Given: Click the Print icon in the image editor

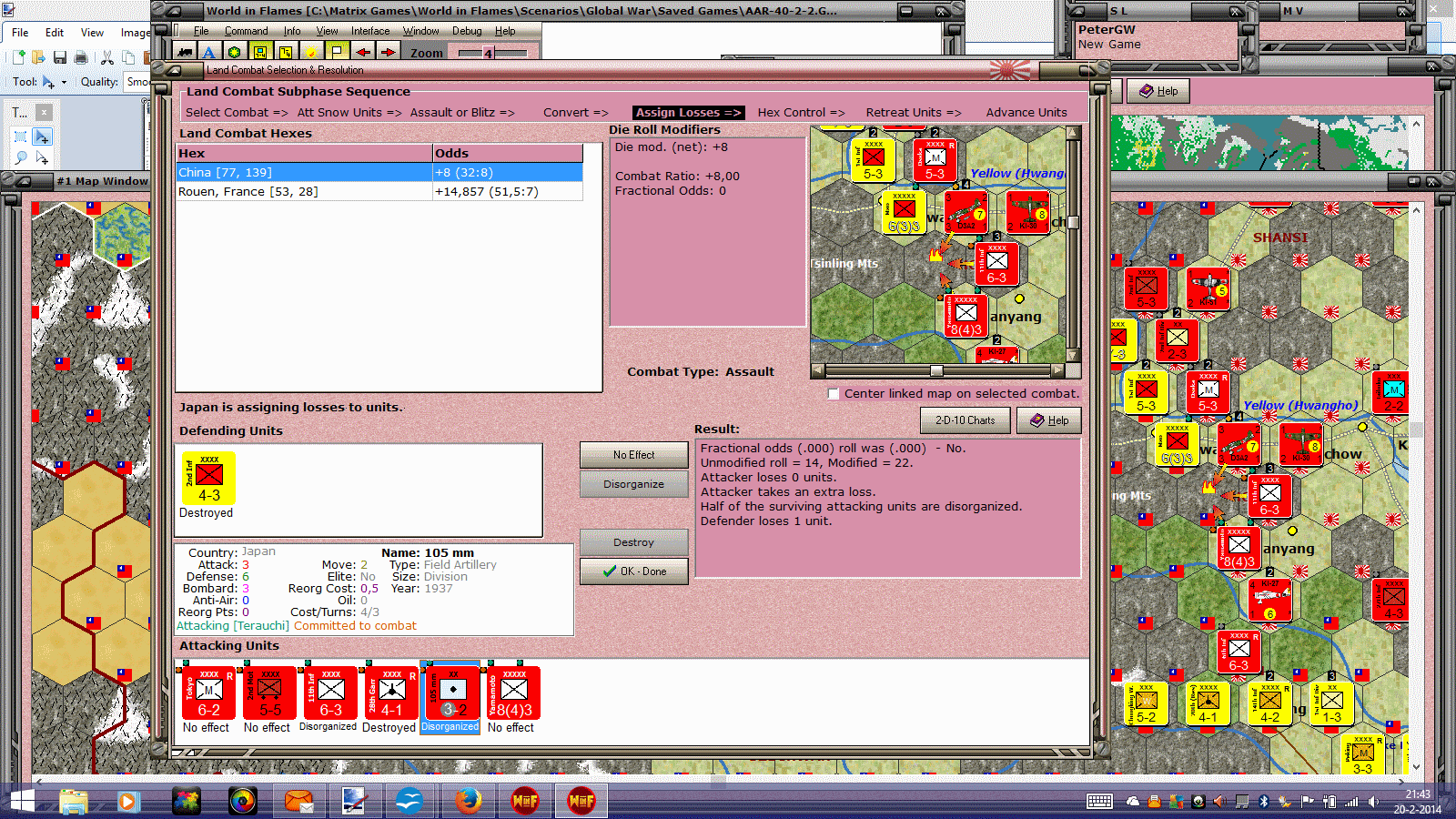Looking at the screenshot, I should [81, 57].
